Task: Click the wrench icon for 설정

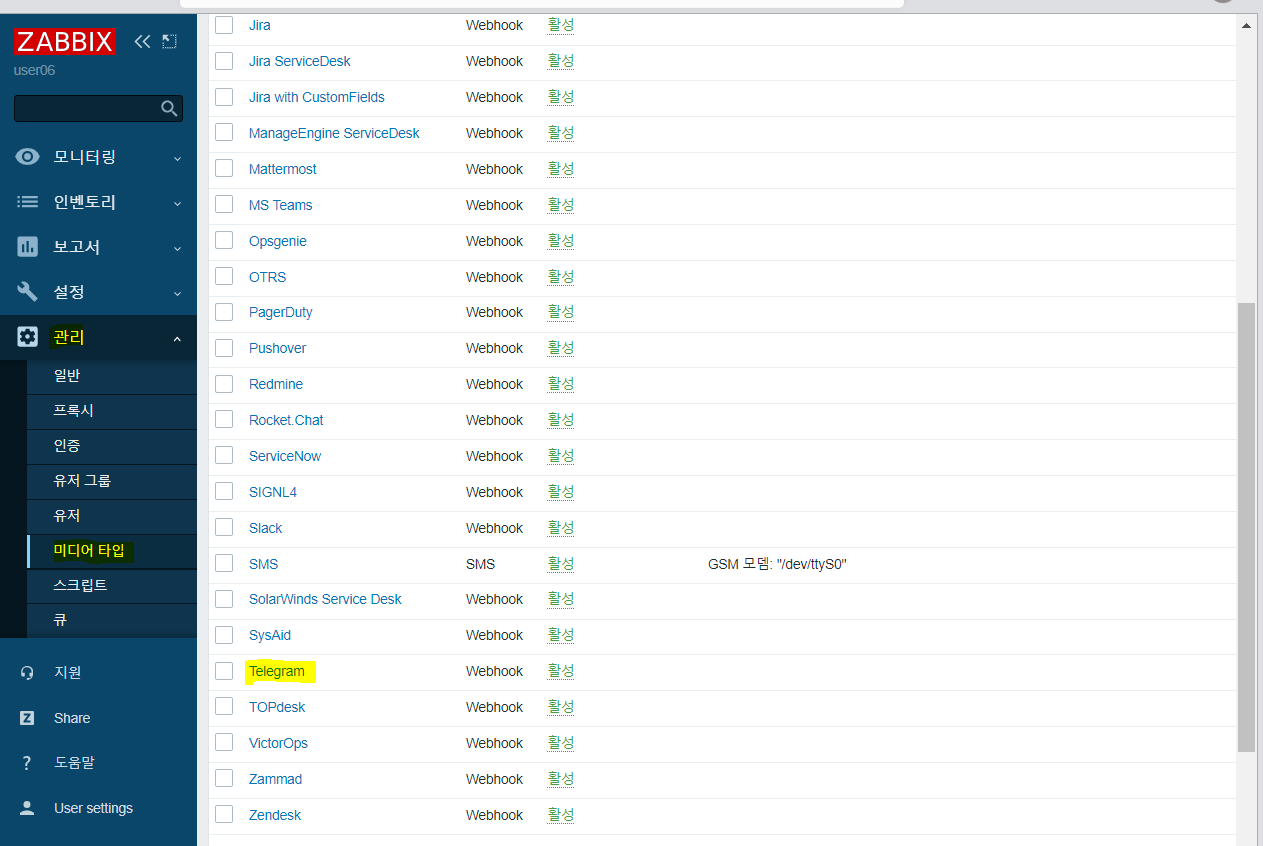Action: [28, 292]
